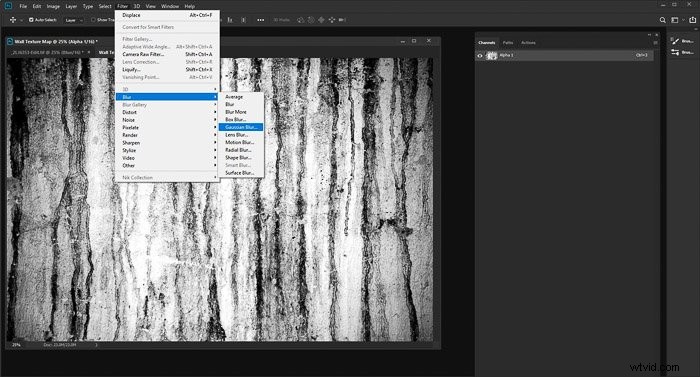
Task: Click the Alpha 1 channel name
Action: (506, 55)
